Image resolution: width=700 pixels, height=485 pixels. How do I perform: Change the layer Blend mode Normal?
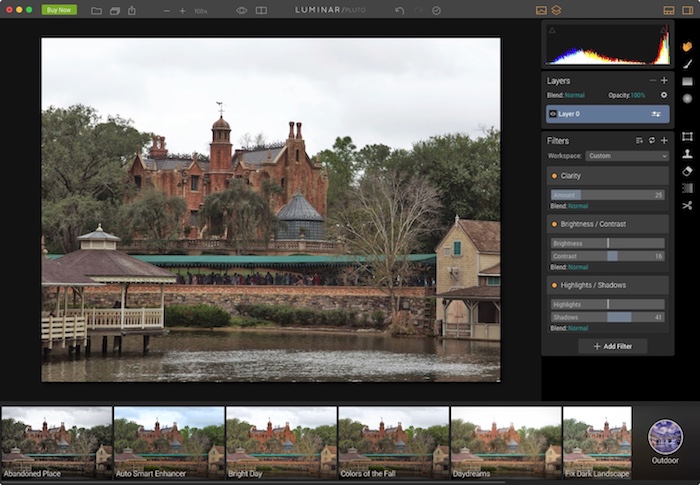tap(574, 95)
